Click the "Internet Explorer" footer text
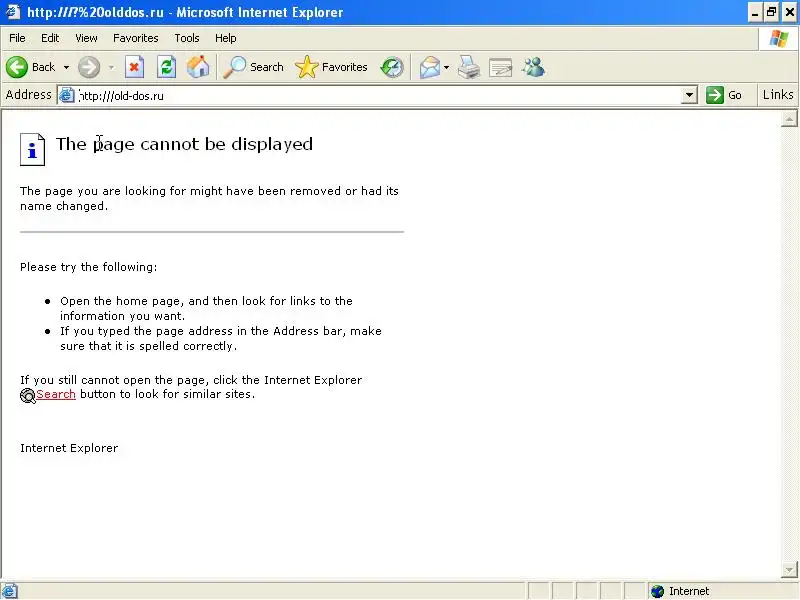The height and width of the screenshot is (600, 800). [69, 448]
